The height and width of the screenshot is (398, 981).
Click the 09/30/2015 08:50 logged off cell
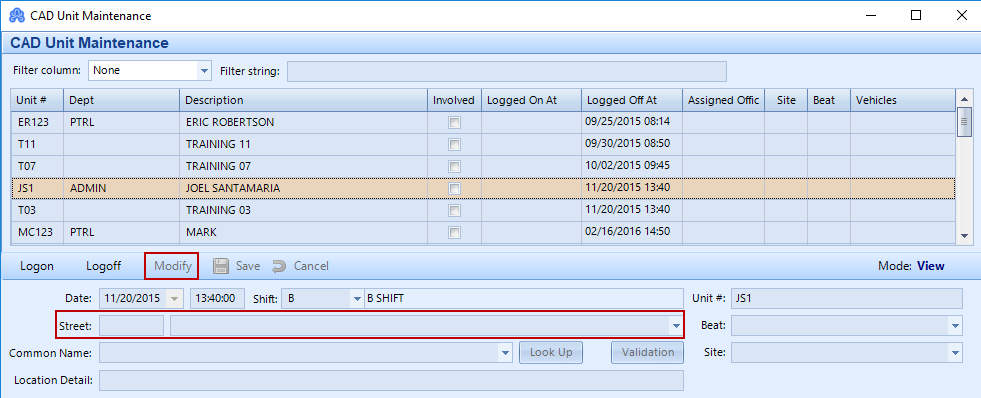[x=631, y=145]
